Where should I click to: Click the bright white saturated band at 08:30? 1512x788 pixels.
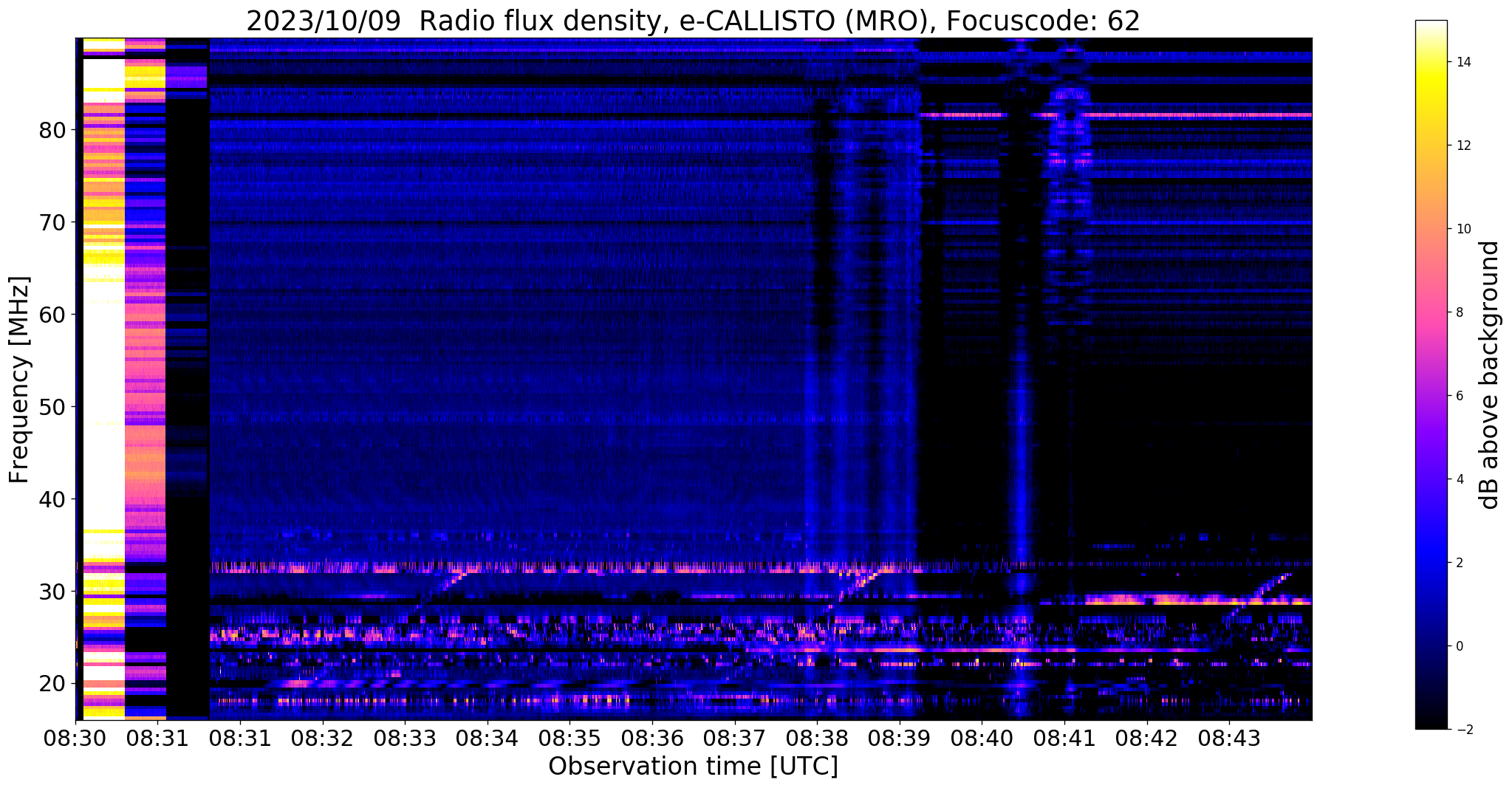point(103,378)
